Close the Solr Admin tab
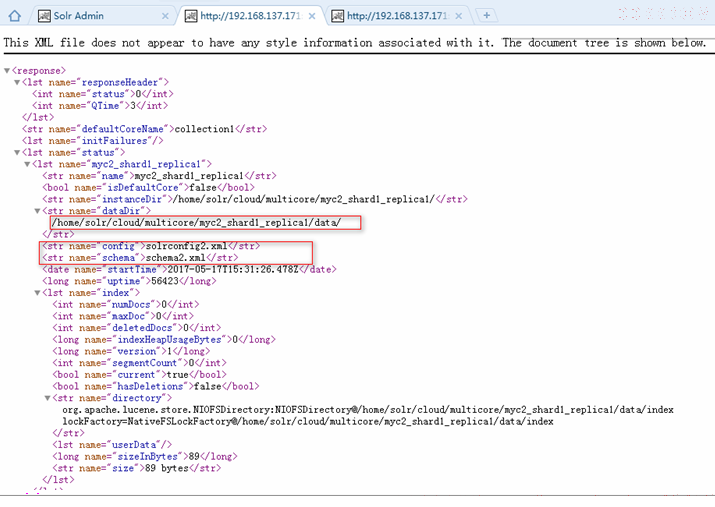715x507 pixels. click(x=165, y=16)
